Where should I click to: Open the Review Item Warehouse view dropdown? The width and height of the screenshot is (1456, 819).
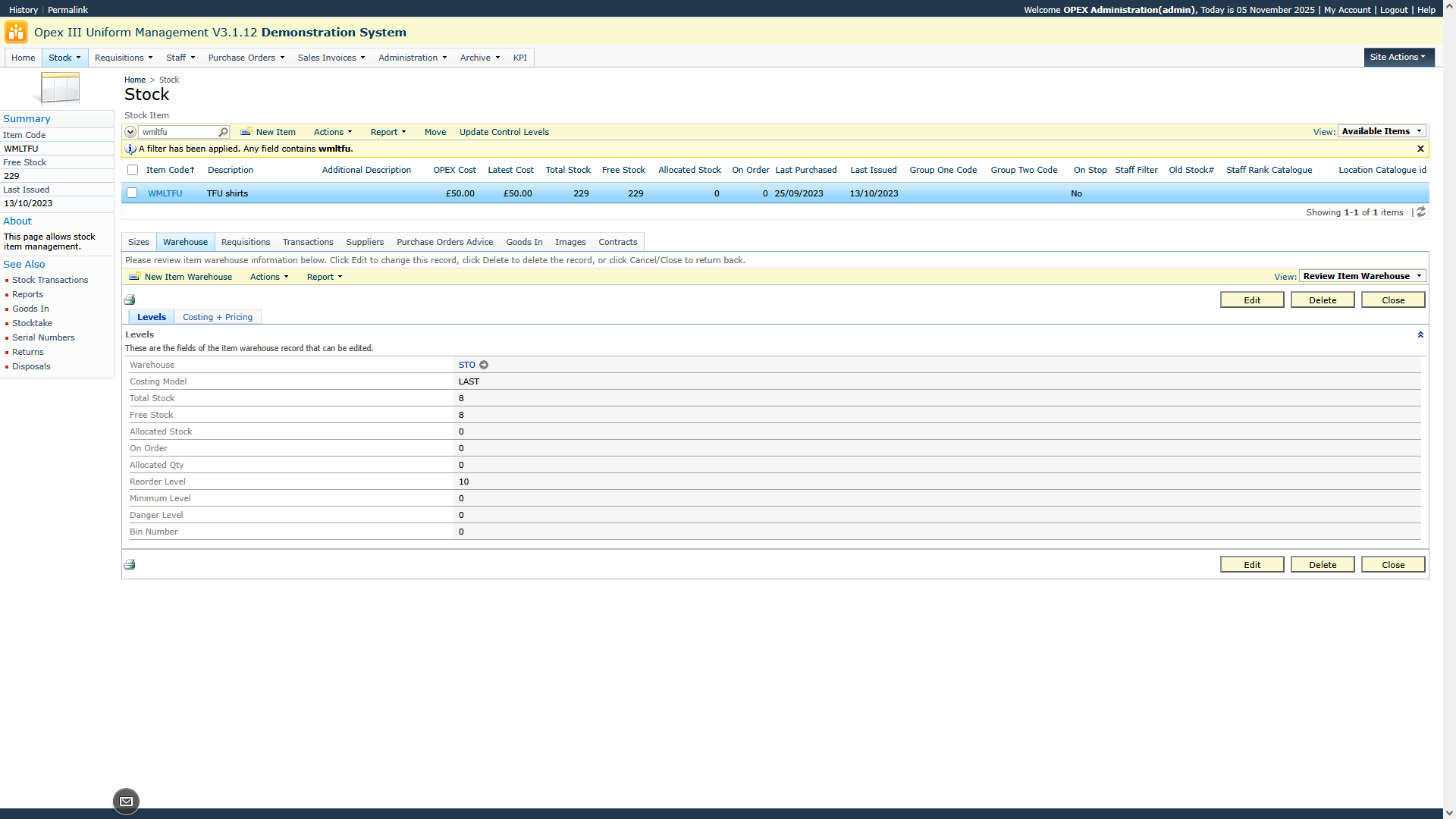coord(1362,276)
